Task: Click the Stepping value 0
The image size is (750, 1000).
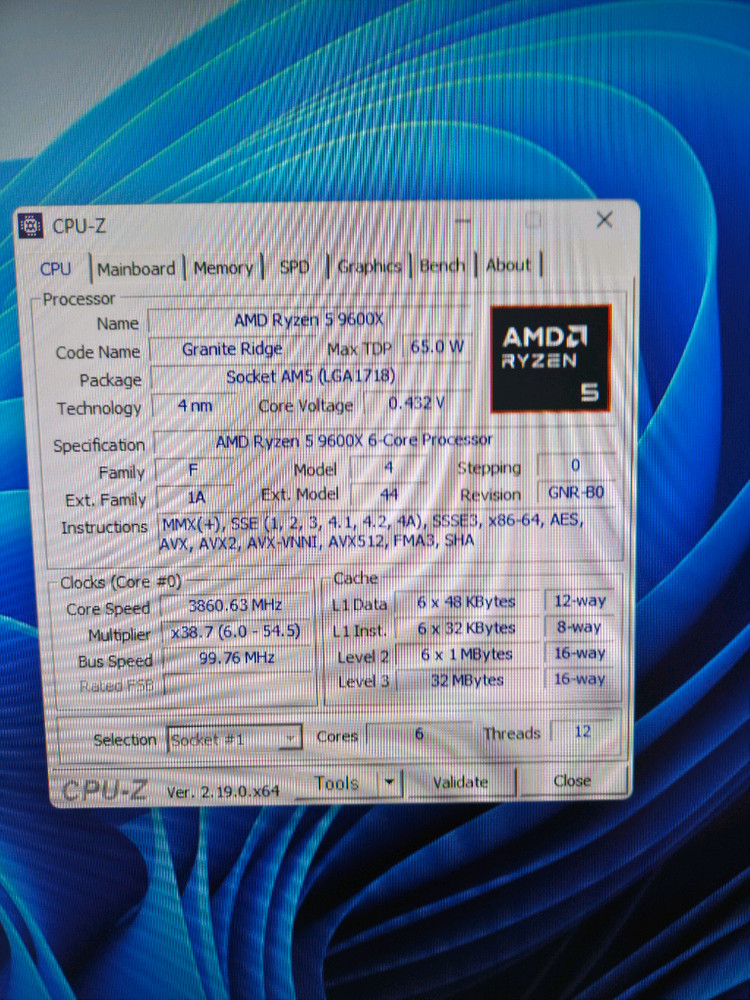Action: [x=576, y=466]
